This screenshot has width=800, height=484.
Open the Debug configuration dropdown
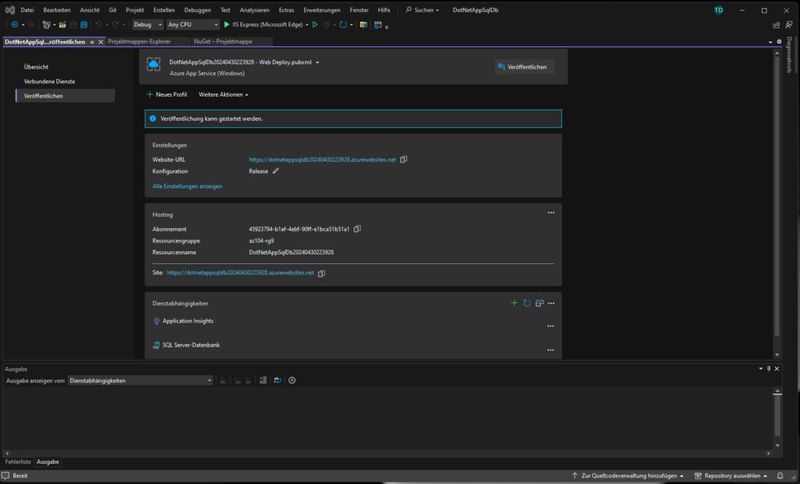point(147,24)
